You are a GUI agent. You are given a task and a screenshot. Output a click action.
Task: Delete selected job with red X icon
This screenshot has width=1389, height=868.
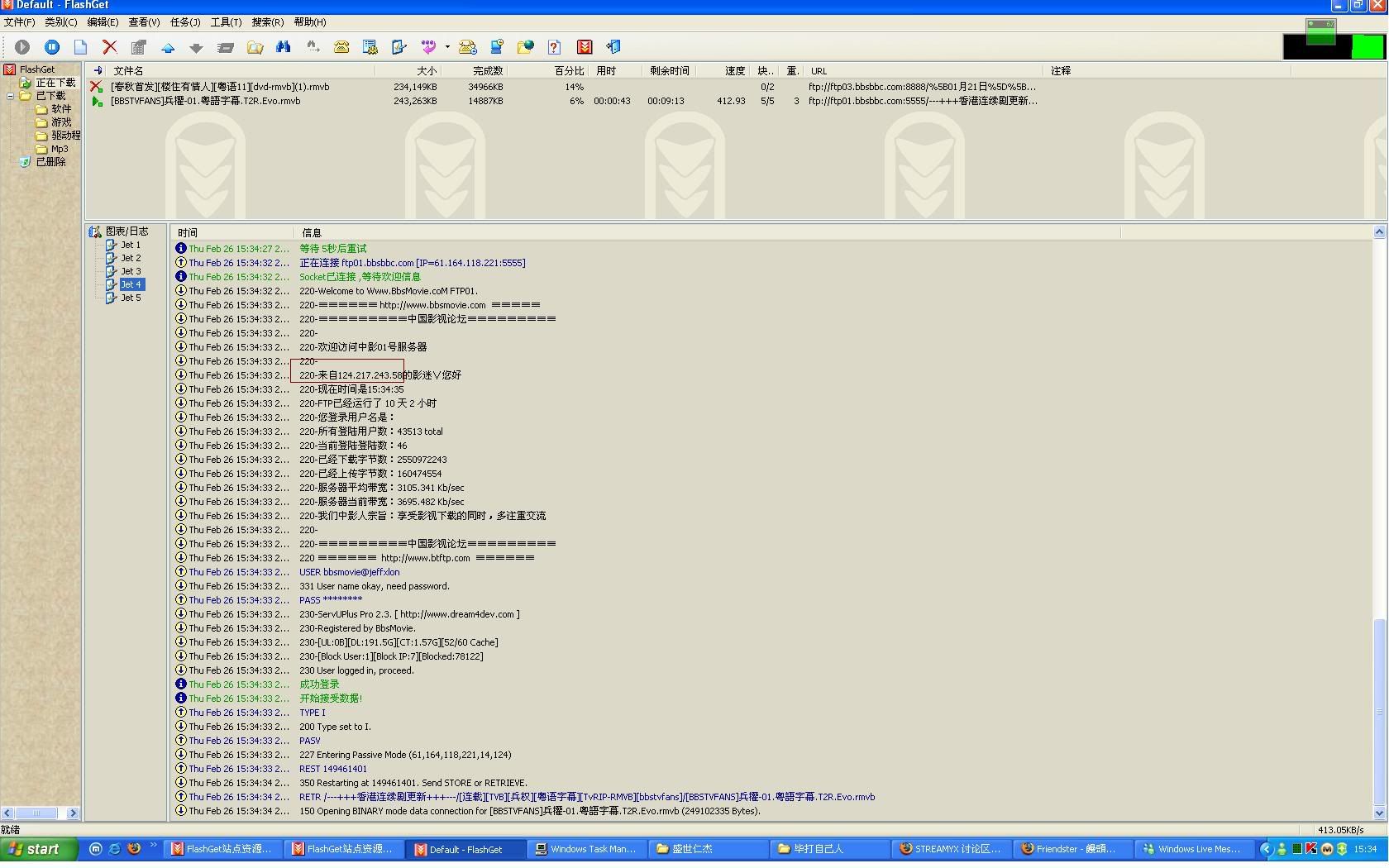pos(109,48)
